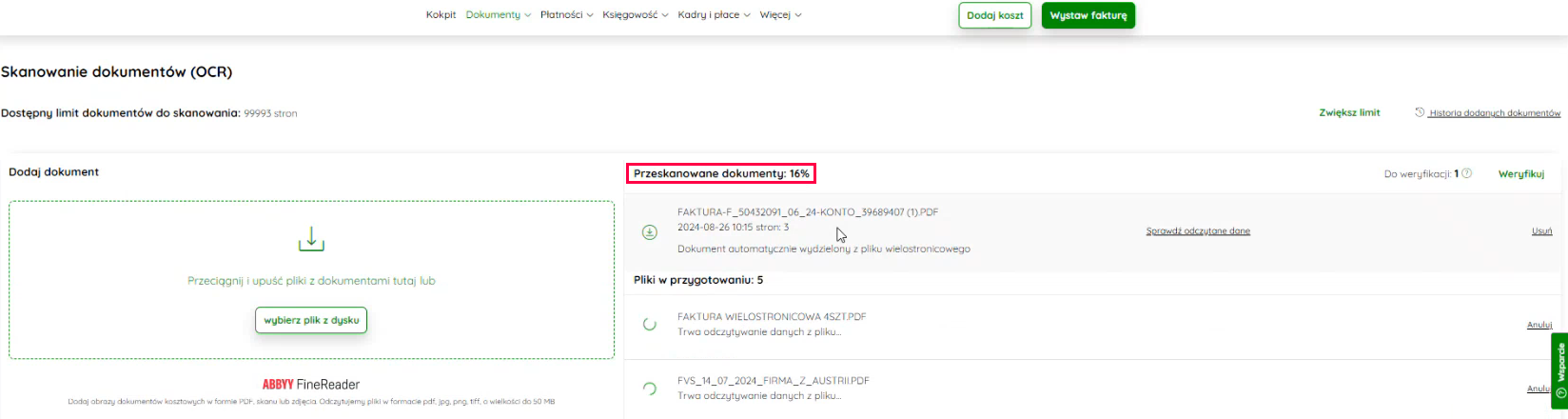The width and height of the screenshot is (1568, 419).
Task: Click the 2024-08-26 10:15 stron: 3 text
Action: (733, 228)
